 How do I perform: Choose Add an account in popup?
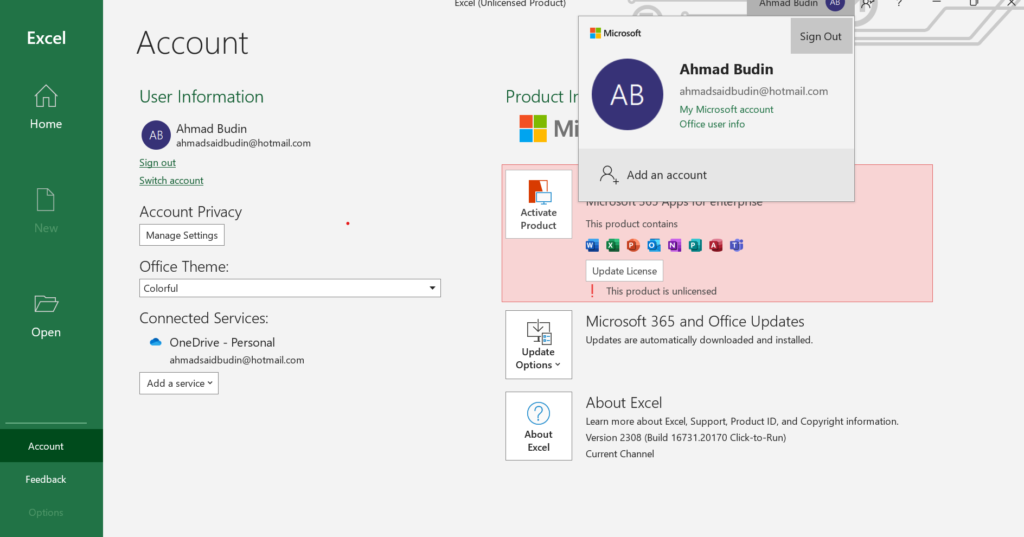[716, 175]
